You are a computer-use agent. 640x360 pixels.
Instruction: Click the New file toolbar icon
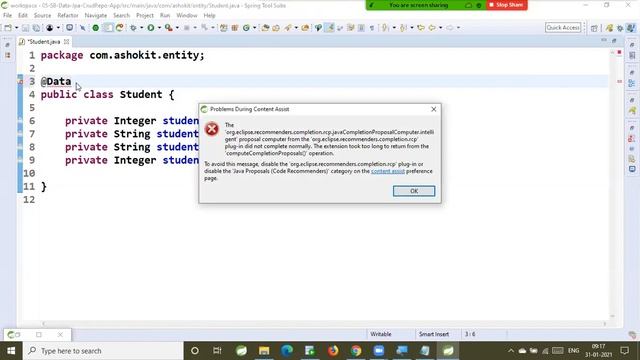pyautogui.click(x=8, y=28)
